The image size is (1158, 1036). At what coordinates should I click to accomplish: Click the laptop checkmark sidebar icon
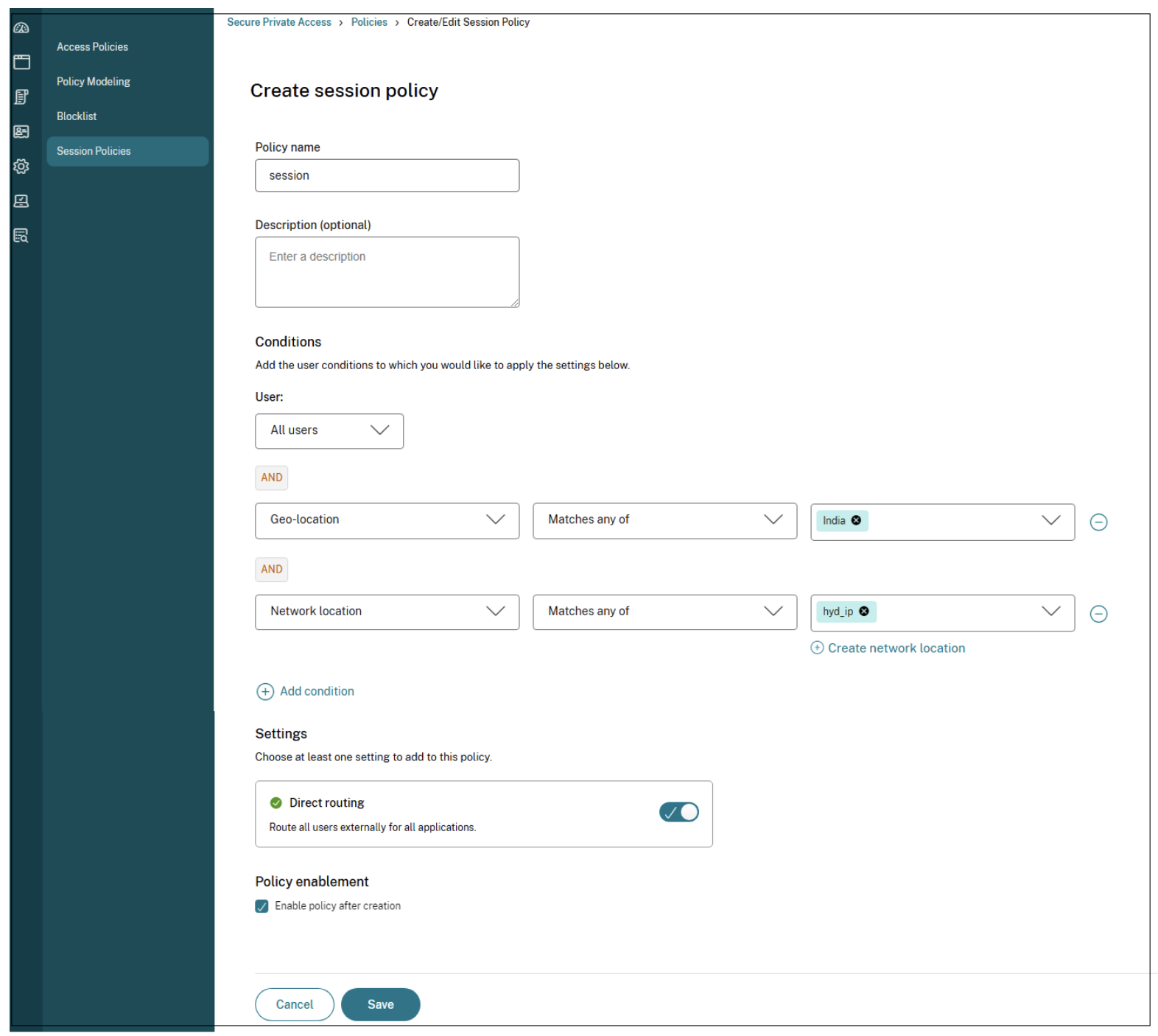(21, 201)
